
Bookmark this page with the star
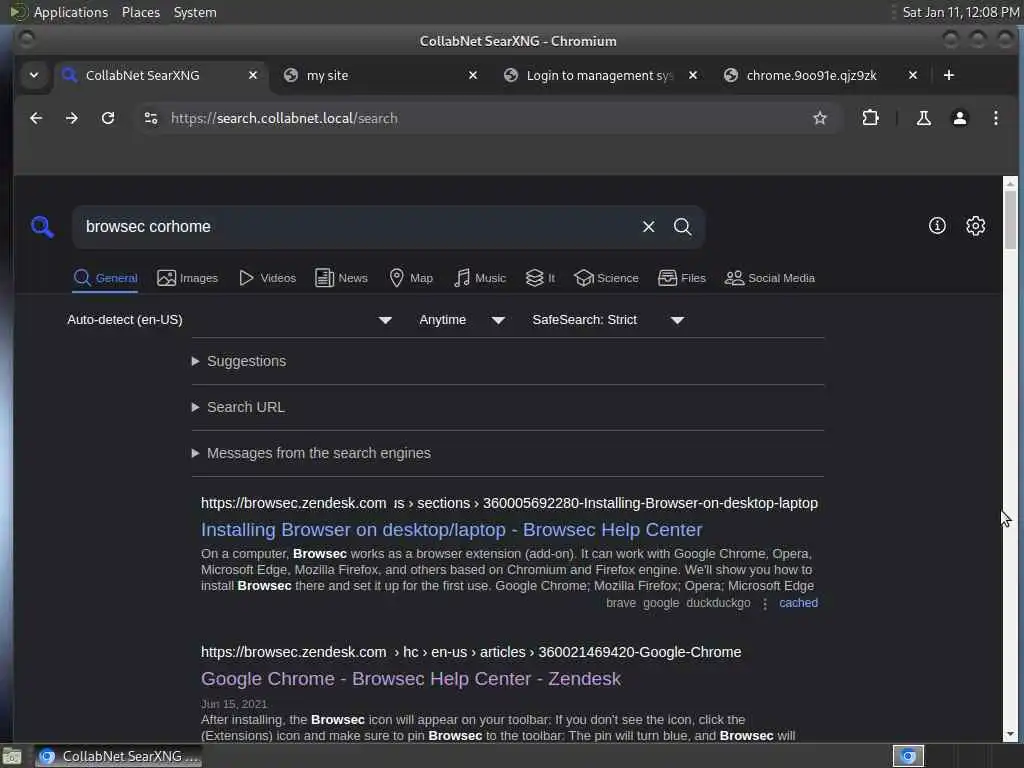[820, 118]
